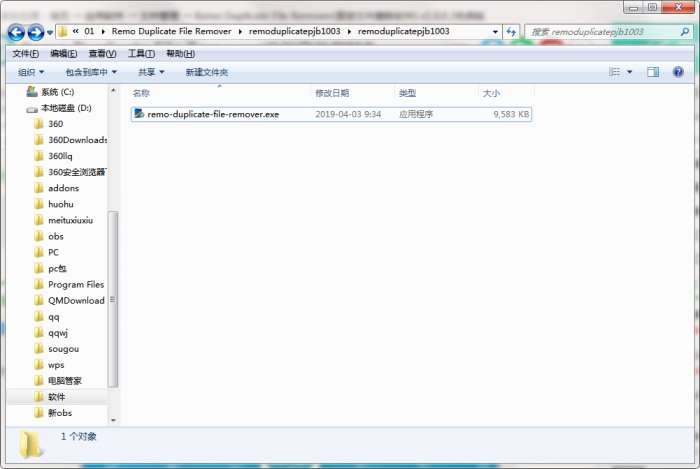Click the exe file's application icon
Viewport: 700px width, 469px height.
(x=139, y=114)
